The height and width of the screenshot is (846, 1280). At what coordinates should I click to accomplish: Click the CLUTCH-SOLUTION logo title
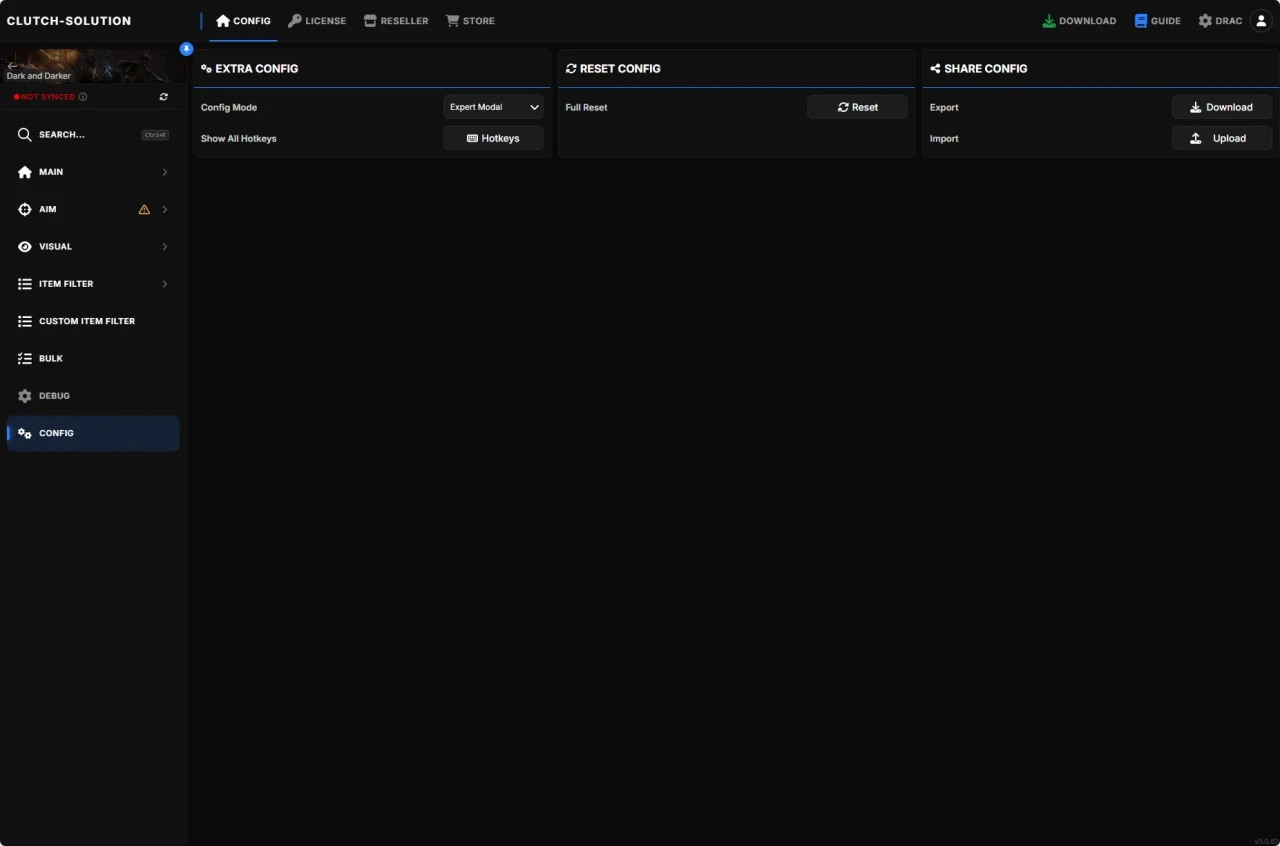point(69,21)
